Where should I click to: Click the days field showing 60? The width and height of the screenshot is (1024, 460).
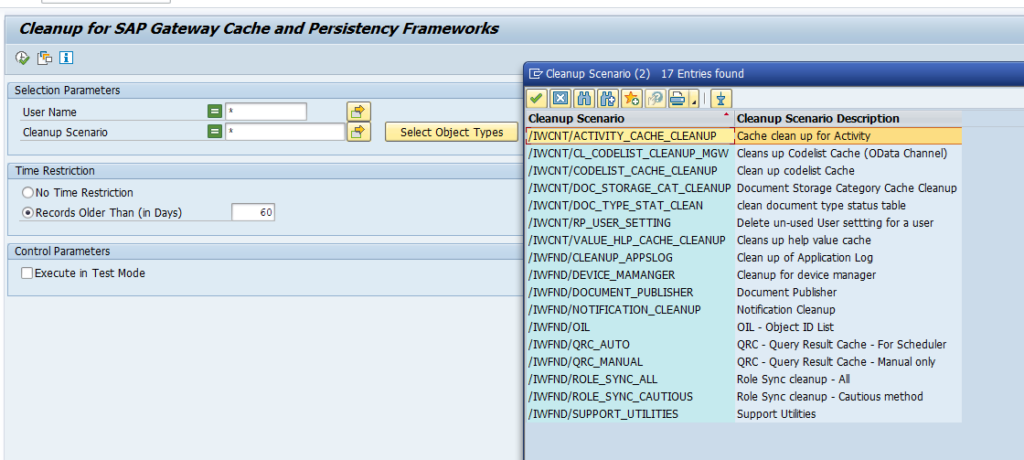coord(253,213)
